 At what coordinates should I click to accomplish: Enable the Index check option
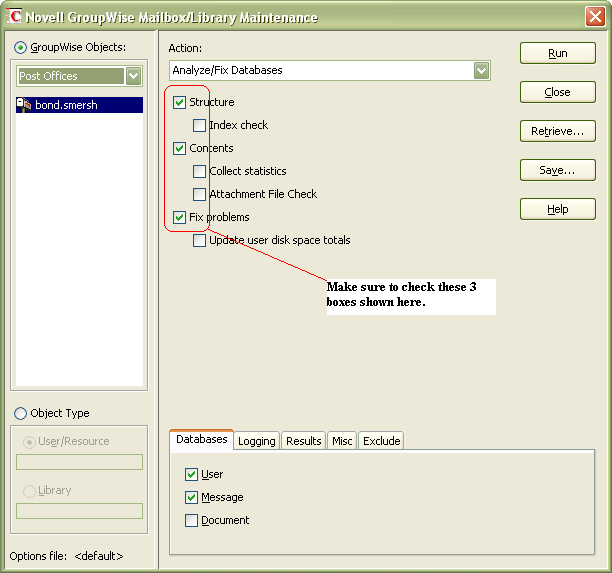tap(199, 125)
